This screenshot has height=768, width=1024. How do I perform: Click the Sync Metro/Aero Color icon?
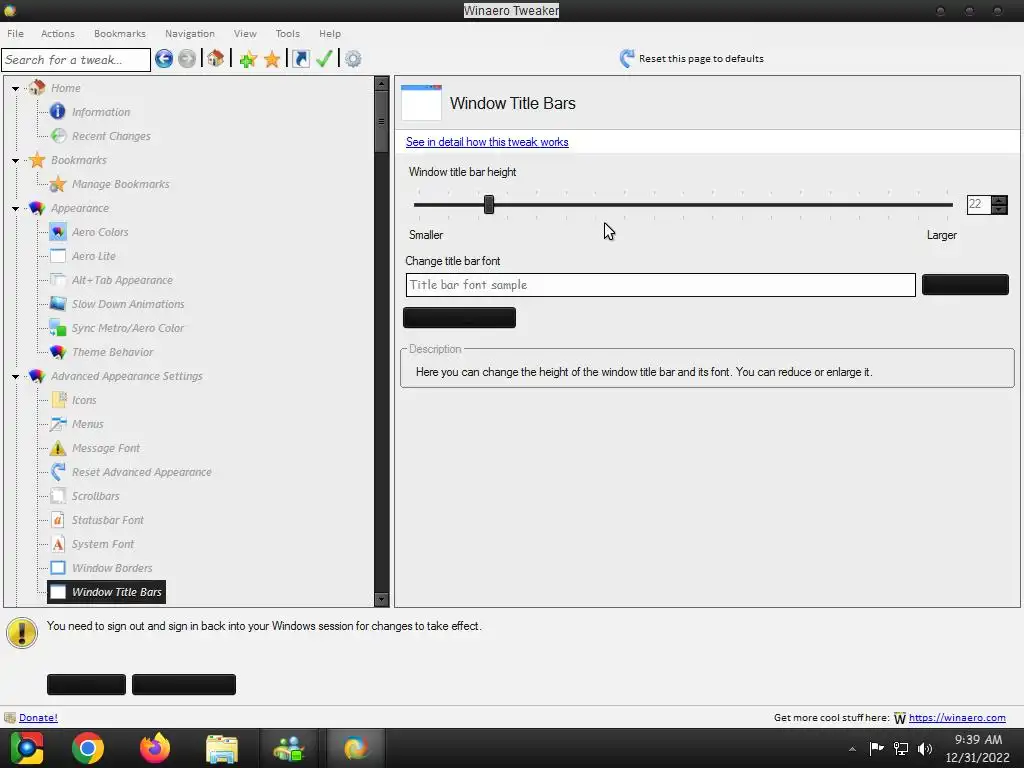tap(57, 328)
